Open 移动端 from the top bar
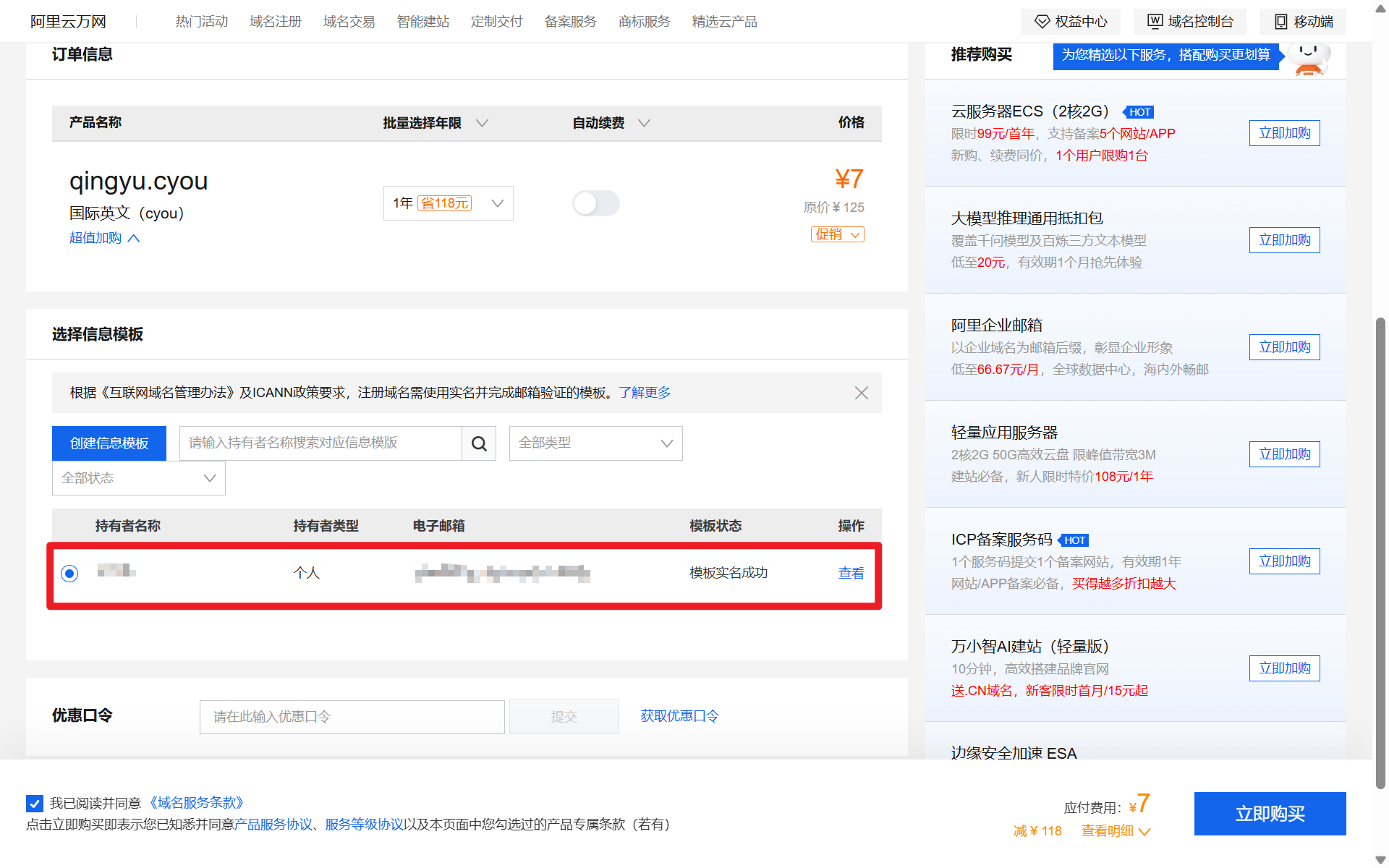 (x=1303, y=22)
